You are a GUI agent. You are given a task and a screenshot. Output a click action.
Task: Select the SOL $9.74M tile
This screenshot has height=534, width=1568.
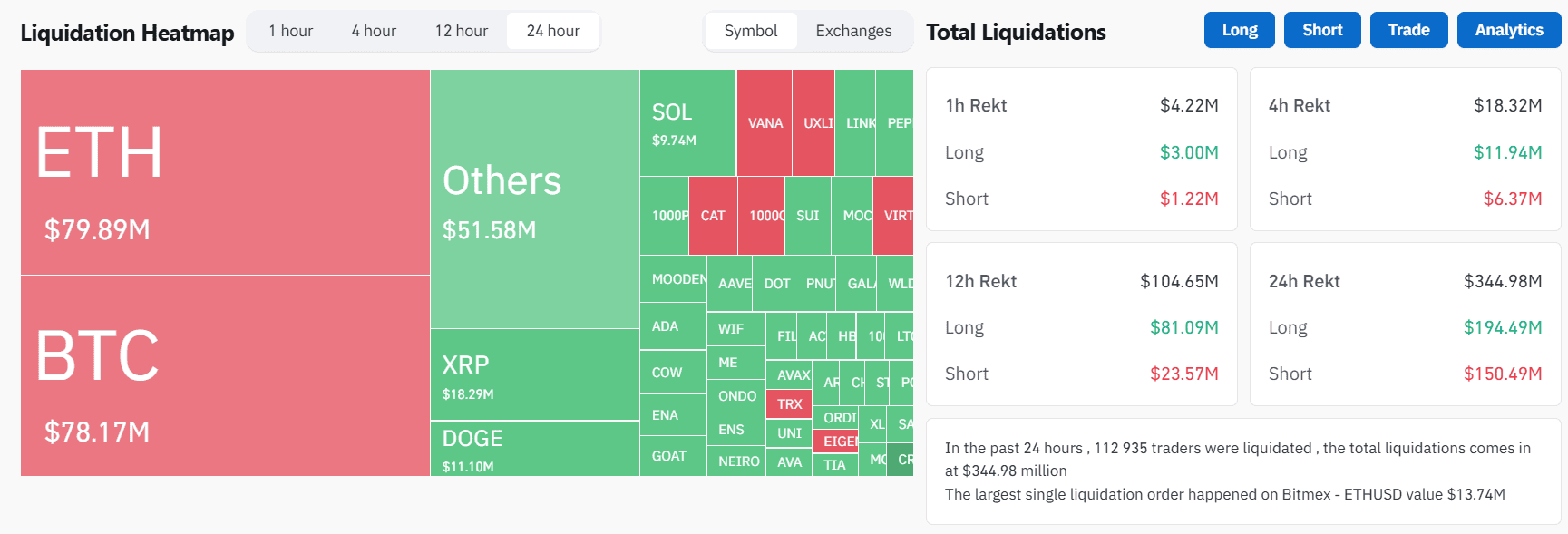(687, 123)
